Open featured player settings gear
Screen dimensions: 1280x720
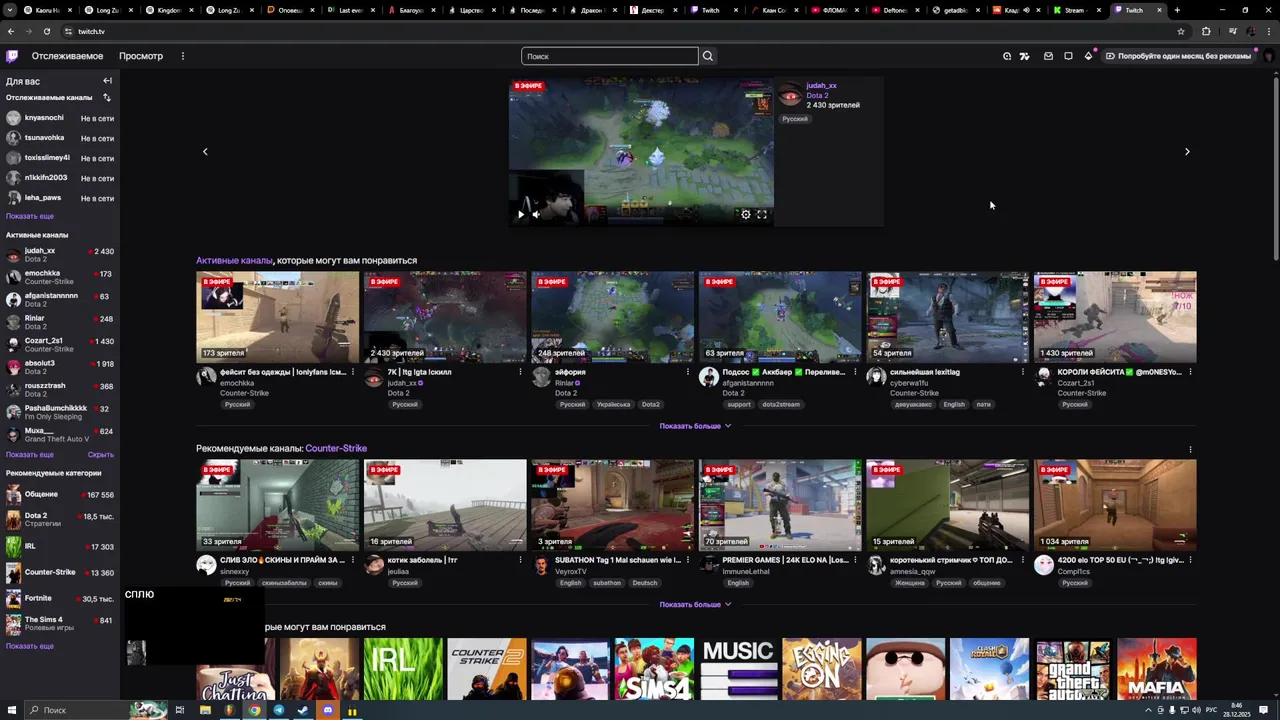tap(745, 214)
